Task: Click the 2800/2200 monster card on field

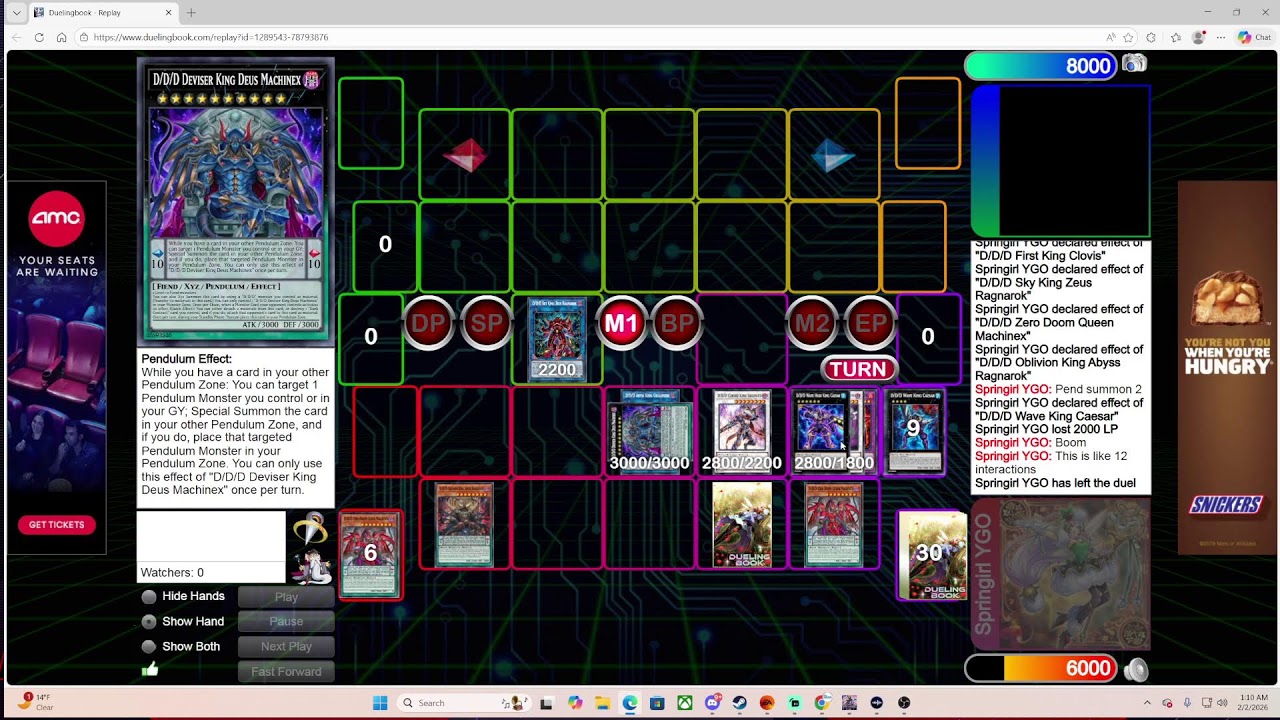Action: click(x=742, y=431)
